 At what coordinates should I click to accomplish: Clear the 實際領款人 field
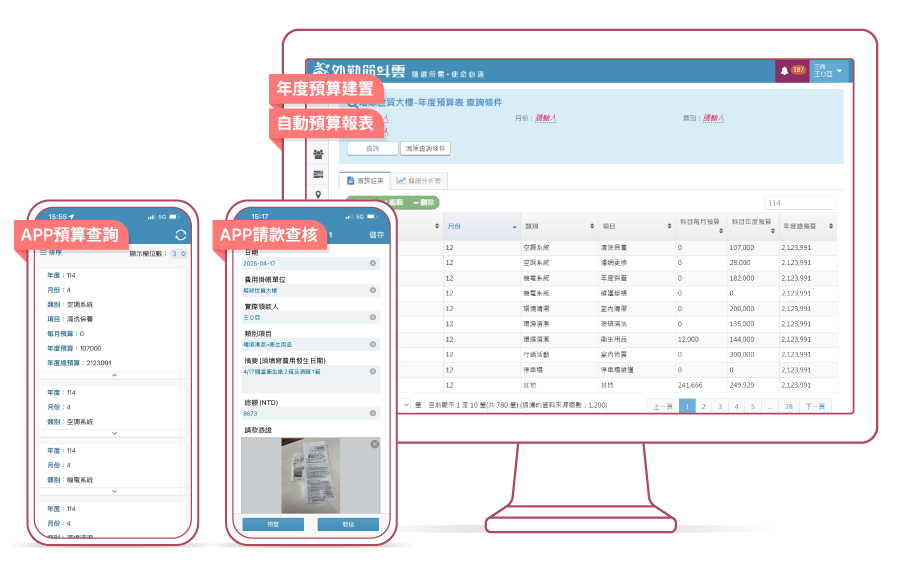(373, 317)
